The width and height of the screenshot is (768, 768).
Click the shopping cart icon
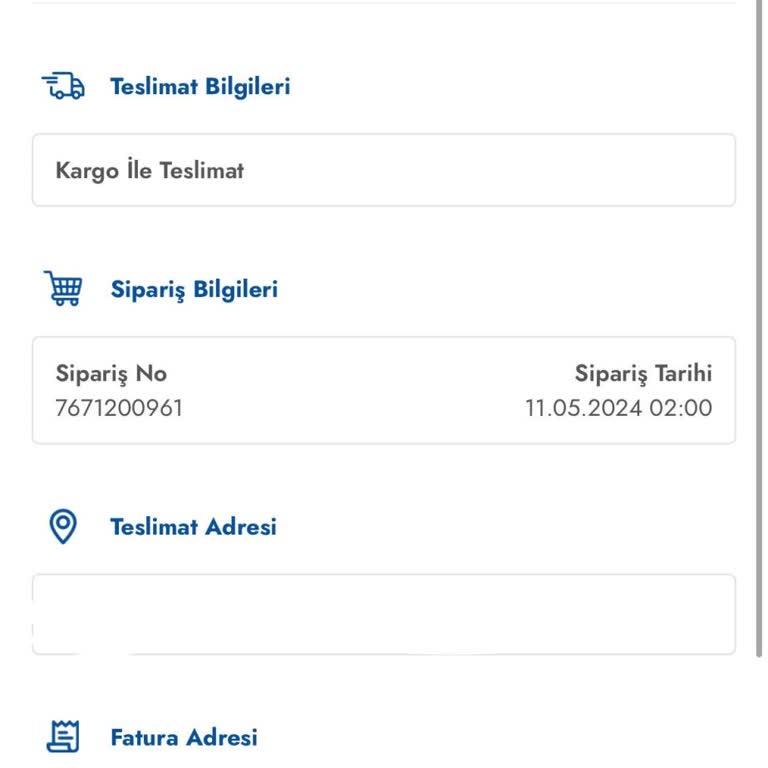pos(63,289)
